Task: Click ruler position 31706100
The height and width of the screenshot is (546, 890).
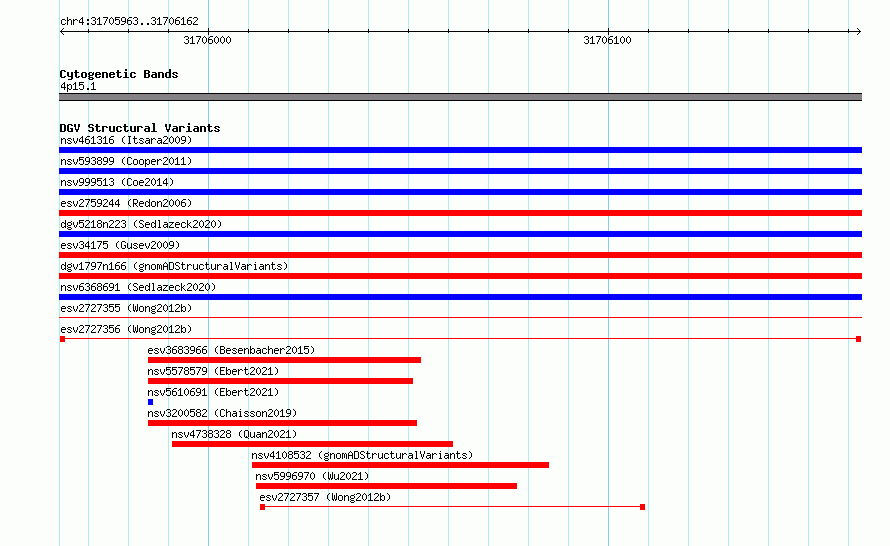Action: (607, 40)
